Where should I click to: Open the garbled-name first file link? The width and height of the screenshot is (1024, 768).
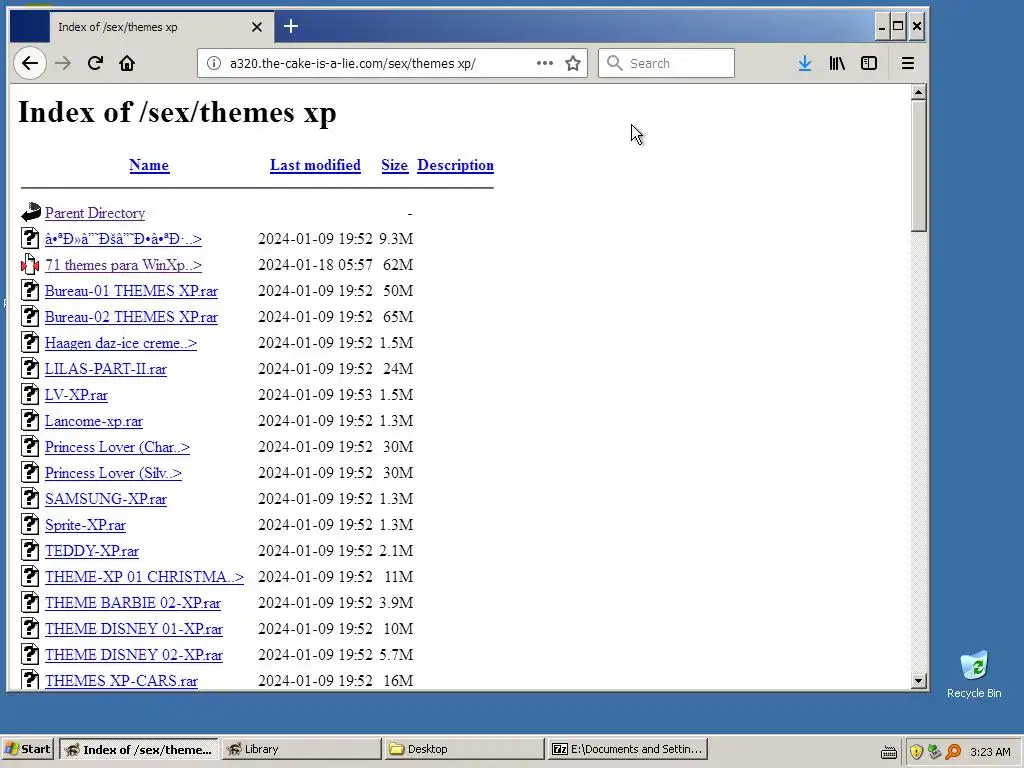[123, 239]
